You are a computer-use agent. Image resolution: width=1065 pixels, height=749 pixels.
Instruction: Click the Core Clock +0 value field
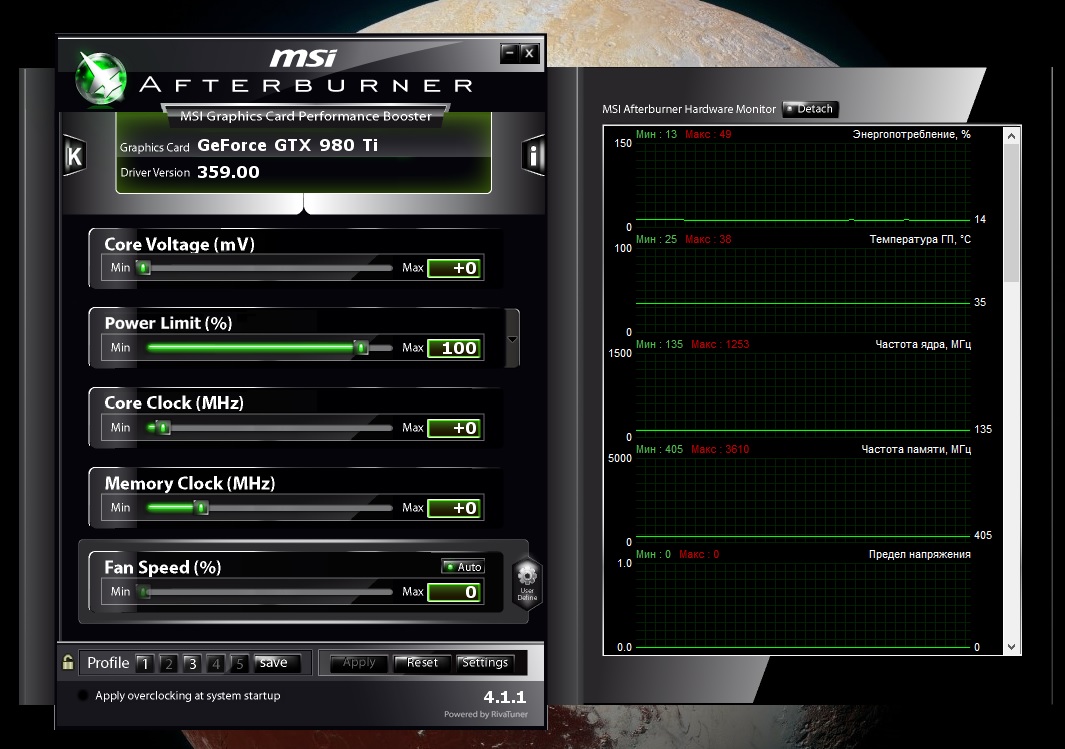455,428
